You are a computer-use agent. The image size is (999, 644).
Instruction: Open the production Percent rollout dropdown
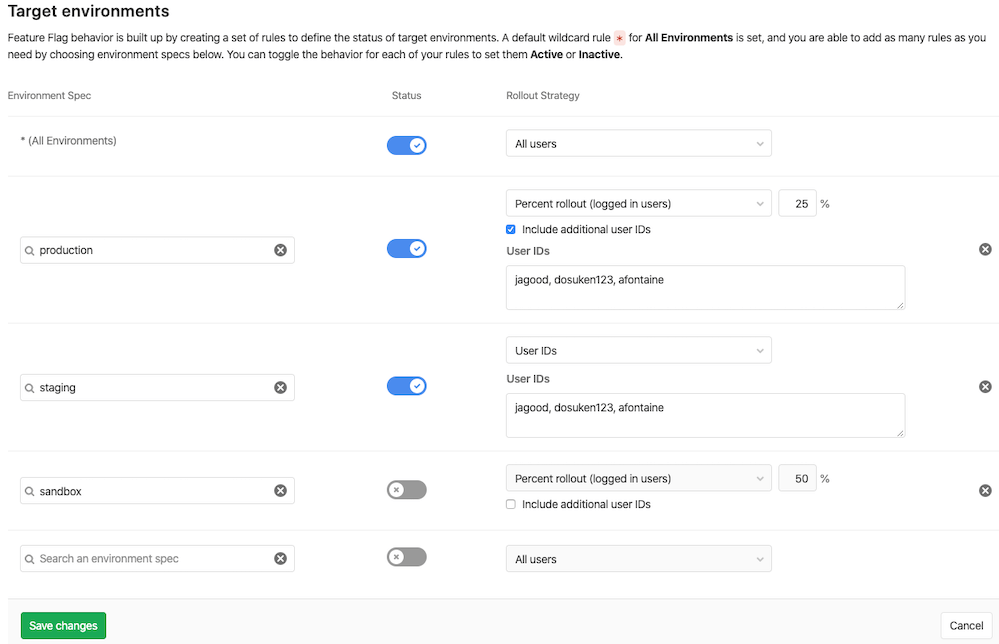639,203
